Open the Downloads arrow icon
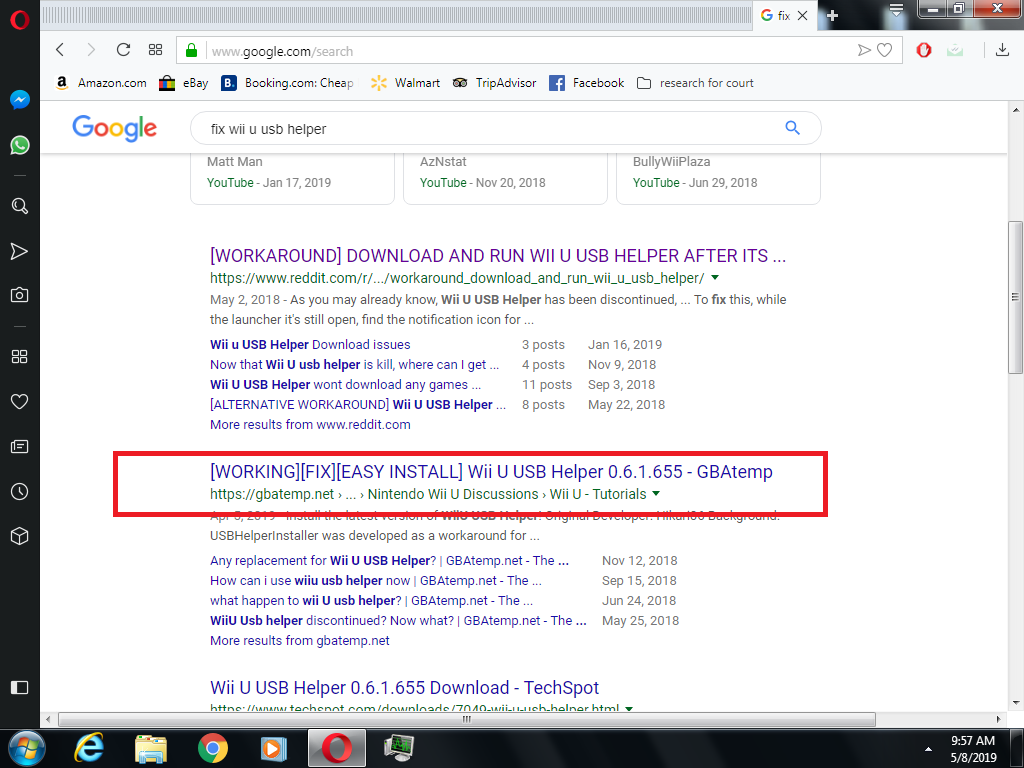Viewport: 1024px width, 768px height. coord(1002,50)
